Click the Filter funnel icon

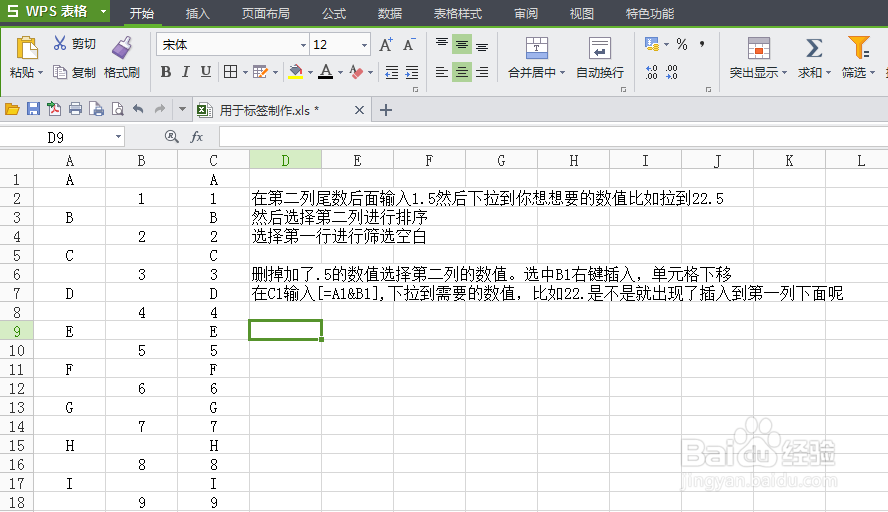858,48
